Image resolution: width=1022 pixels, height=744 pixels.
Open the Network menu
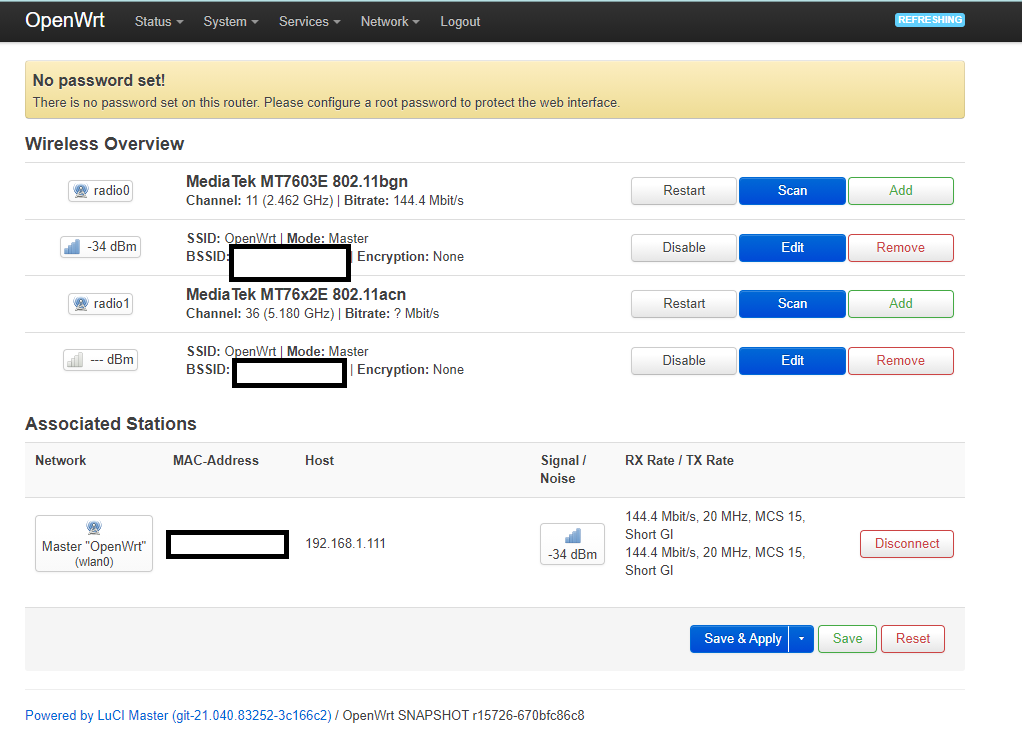(390, 22)
